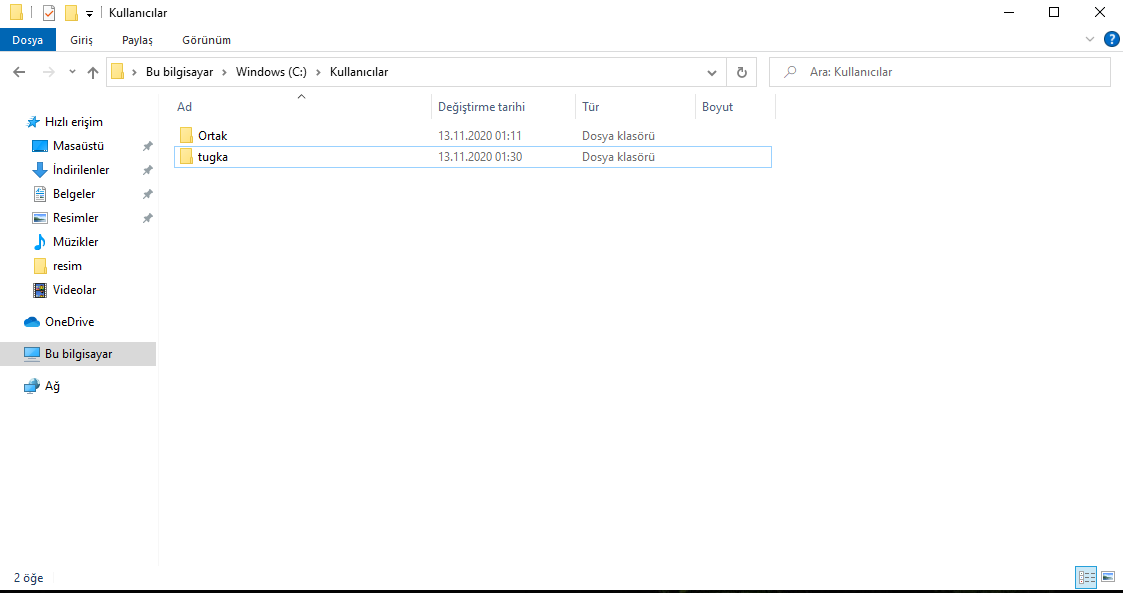Open Videolar in the navigation pane

(x=74, y=290)
